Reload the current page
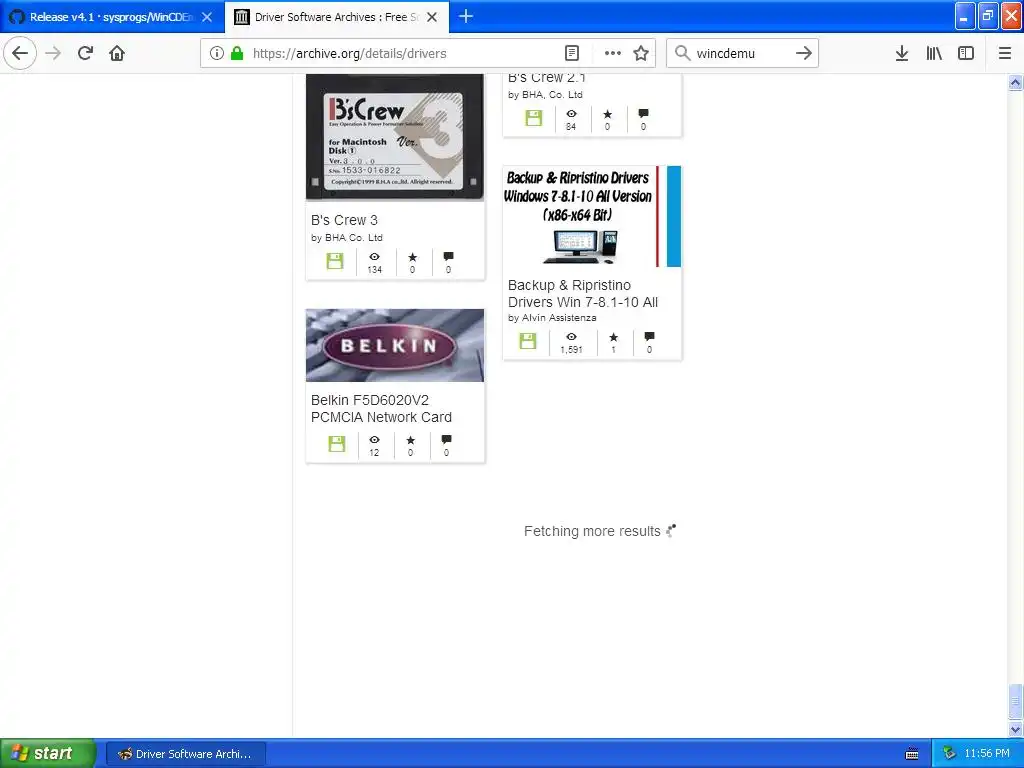 coord(85,53)
